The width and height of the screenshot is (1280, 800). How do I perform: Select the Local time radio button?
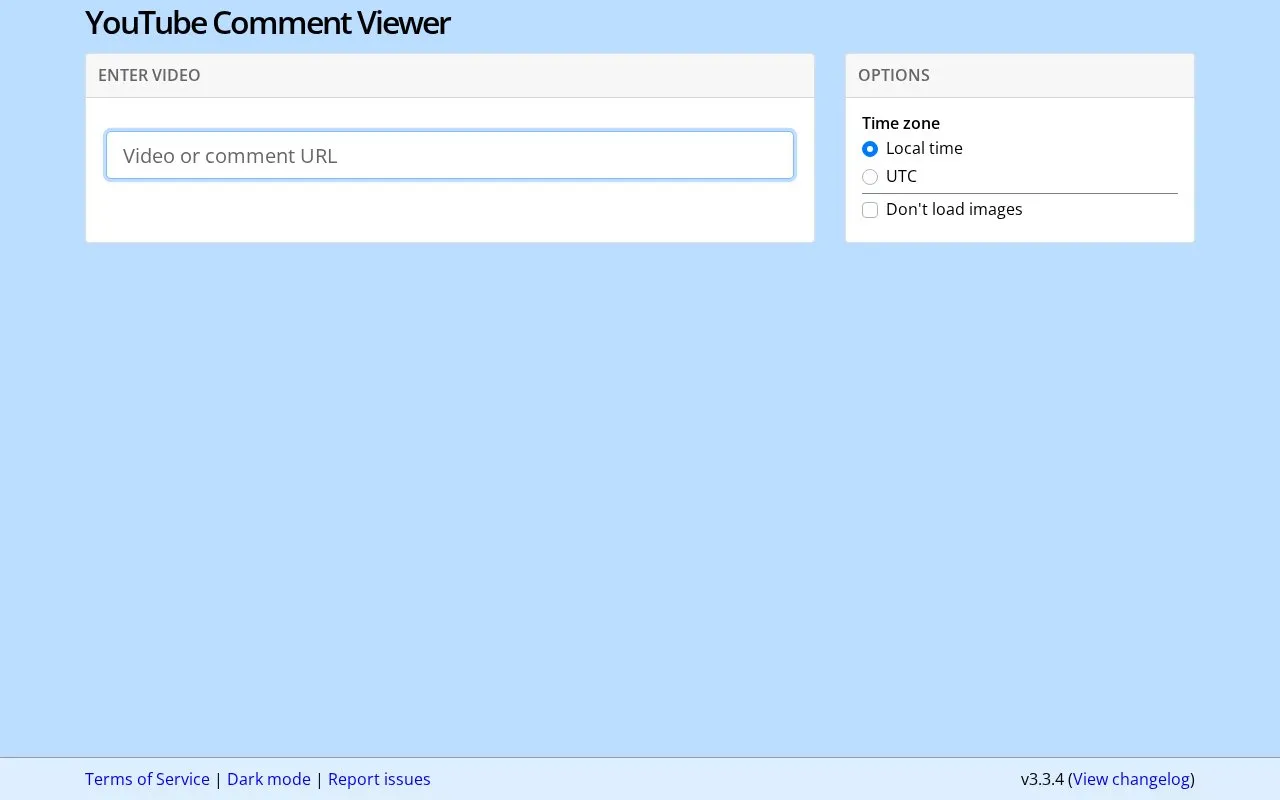[x=870, y=149]
